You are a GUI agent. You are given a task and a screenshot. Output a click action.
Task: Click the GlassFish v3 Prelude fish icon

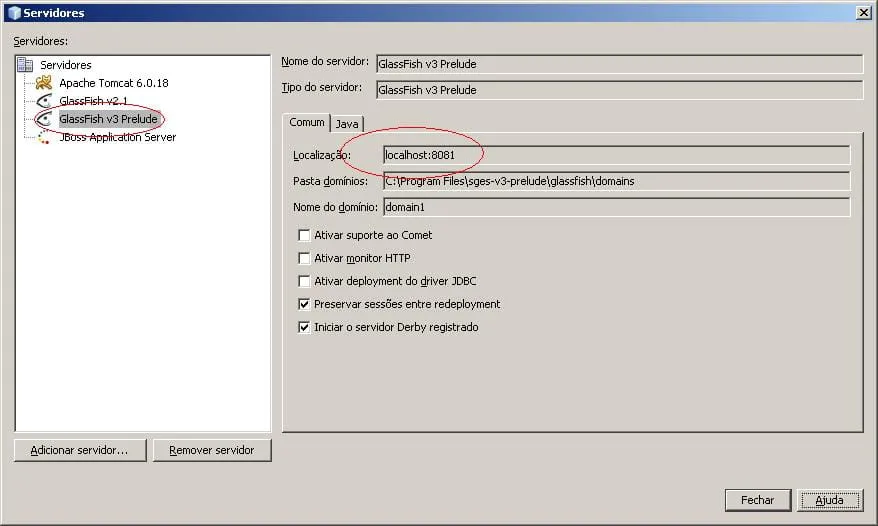point(44,119)
